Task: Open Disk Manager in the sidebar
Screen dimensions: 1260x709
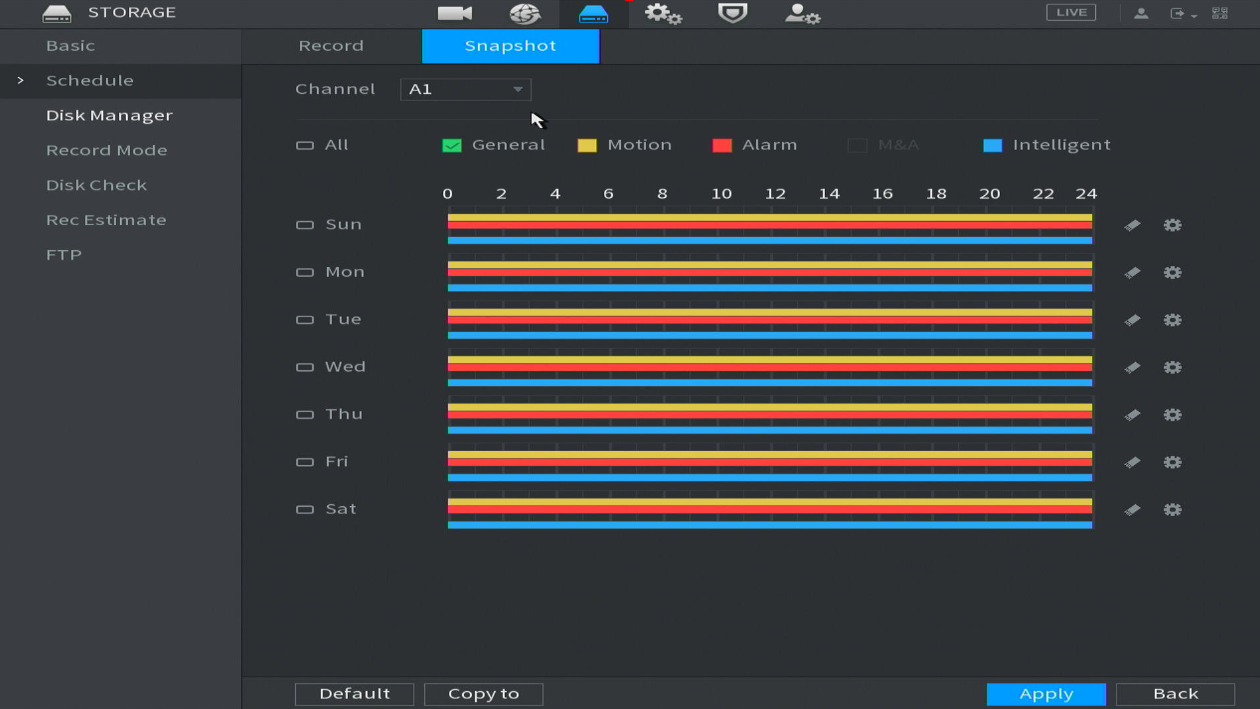Action: (x=109, y=115)
